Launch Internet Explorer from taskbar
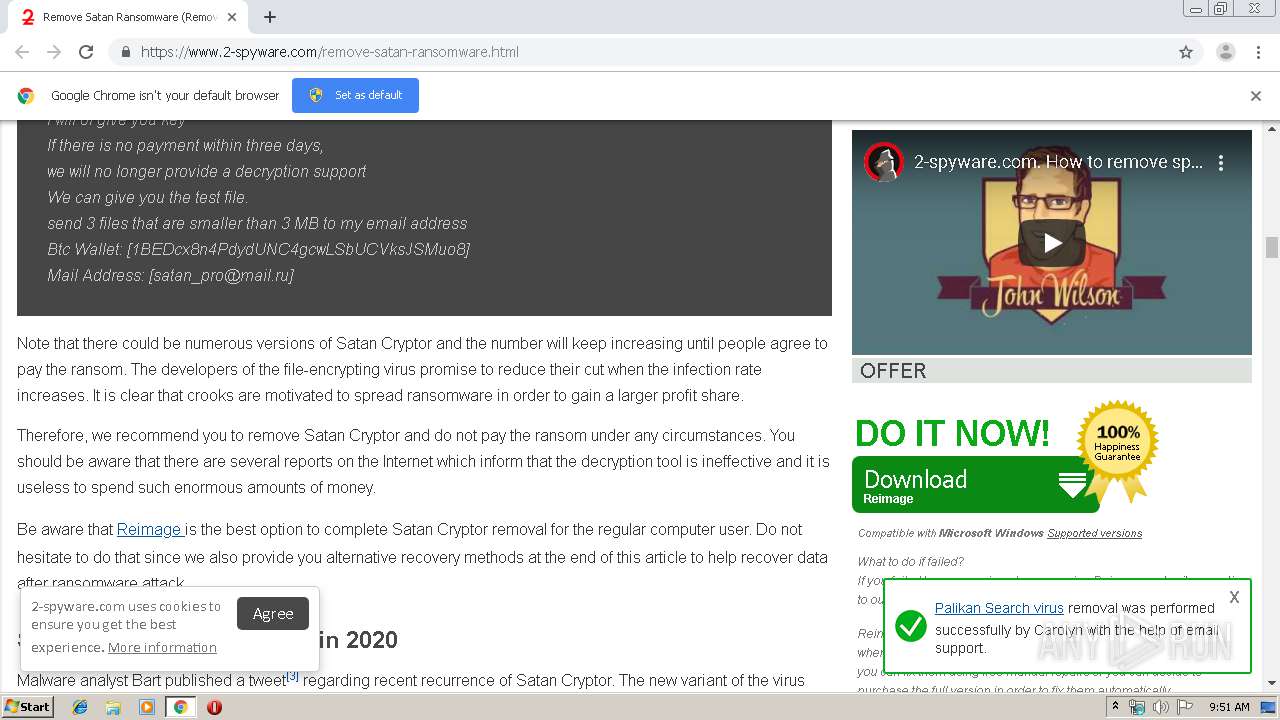This screenshot has height=720, width=1280. point(80,707)
